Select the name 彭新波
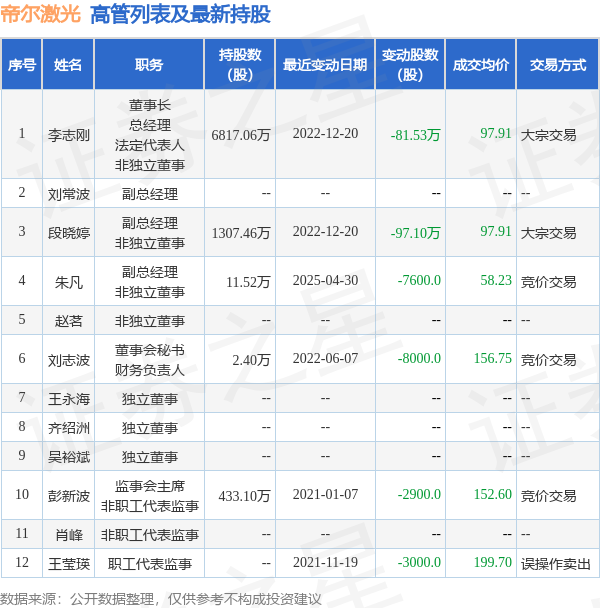 [x=69, y=496]
